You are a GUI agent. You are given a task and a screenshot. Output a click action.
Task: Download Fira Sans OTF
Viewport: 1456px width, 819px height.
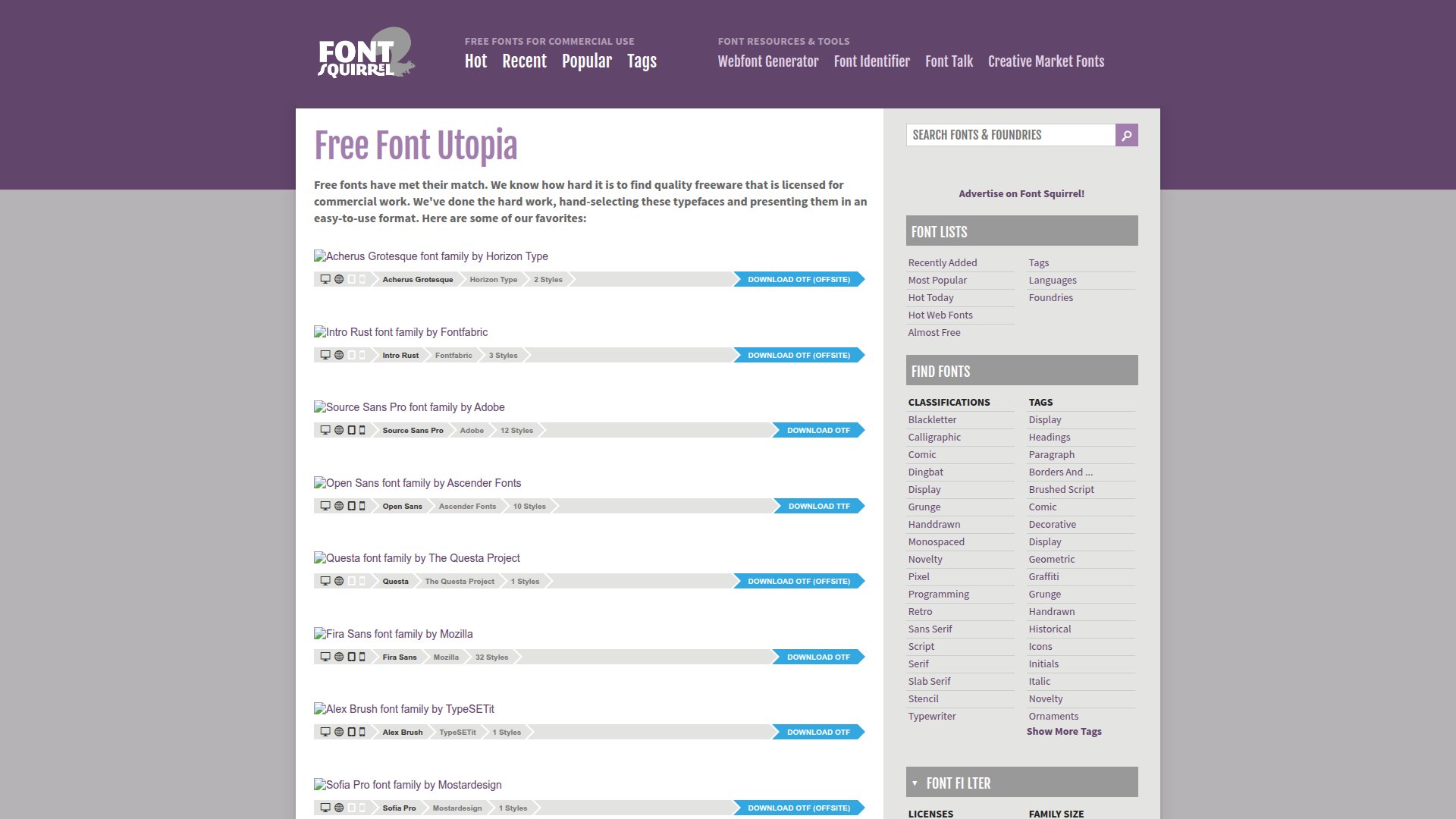click(x=818, y=657)
